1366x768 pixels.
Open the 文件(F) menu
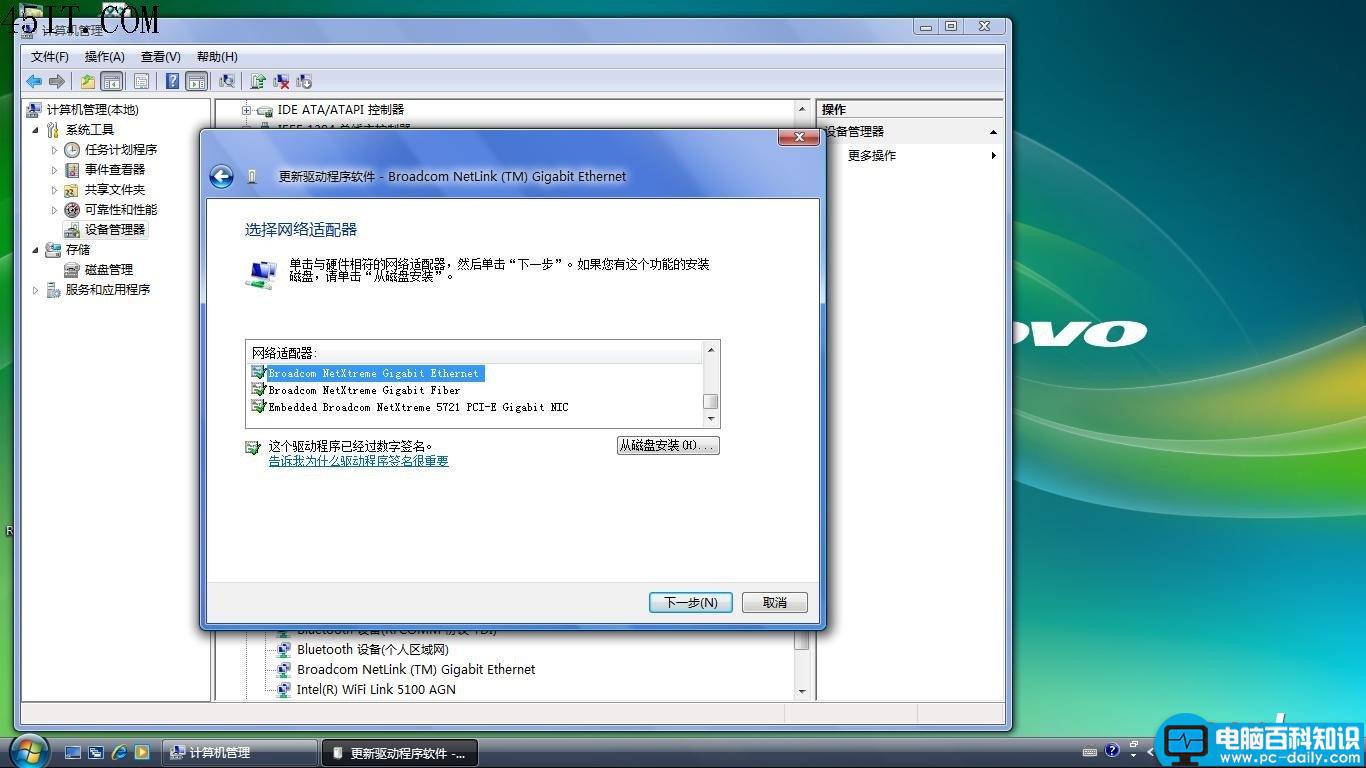tap(50, 57)
